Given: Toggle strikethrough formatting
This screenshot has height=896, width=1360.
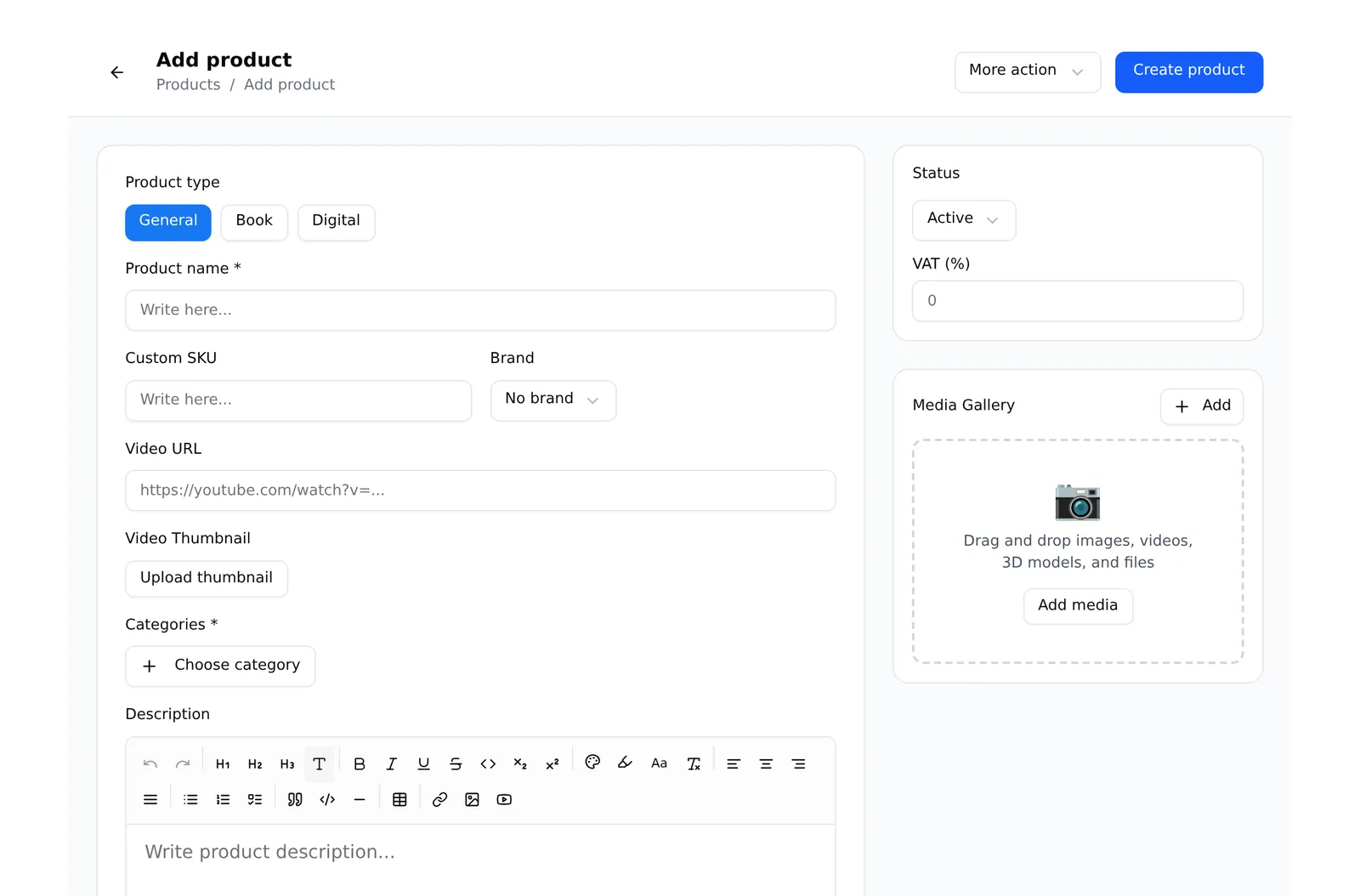Looking at the screenshot, I should 456,764.
